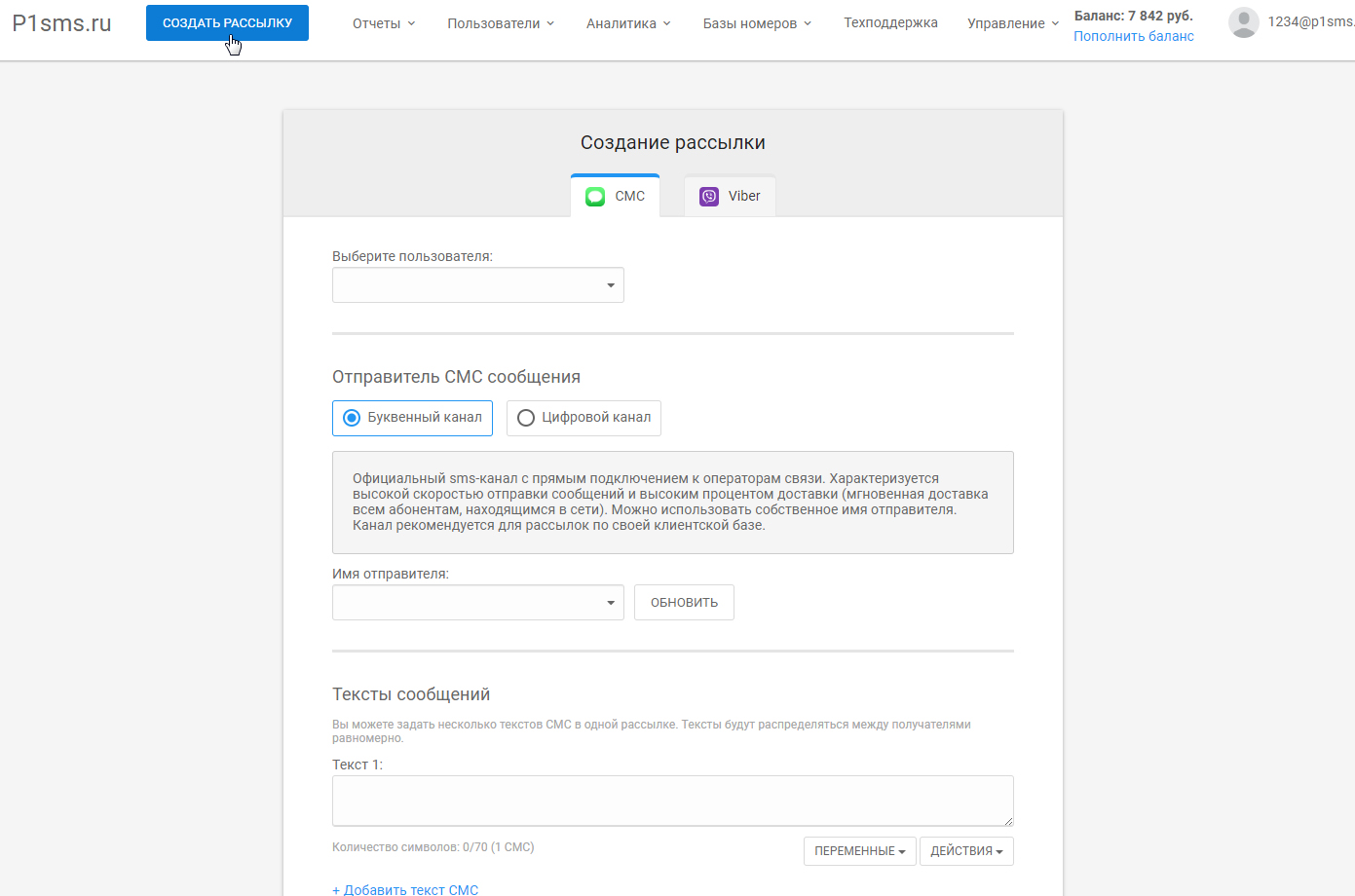1355x896 pixels.
Task: Open the Управление menu
Action: 1013,23
